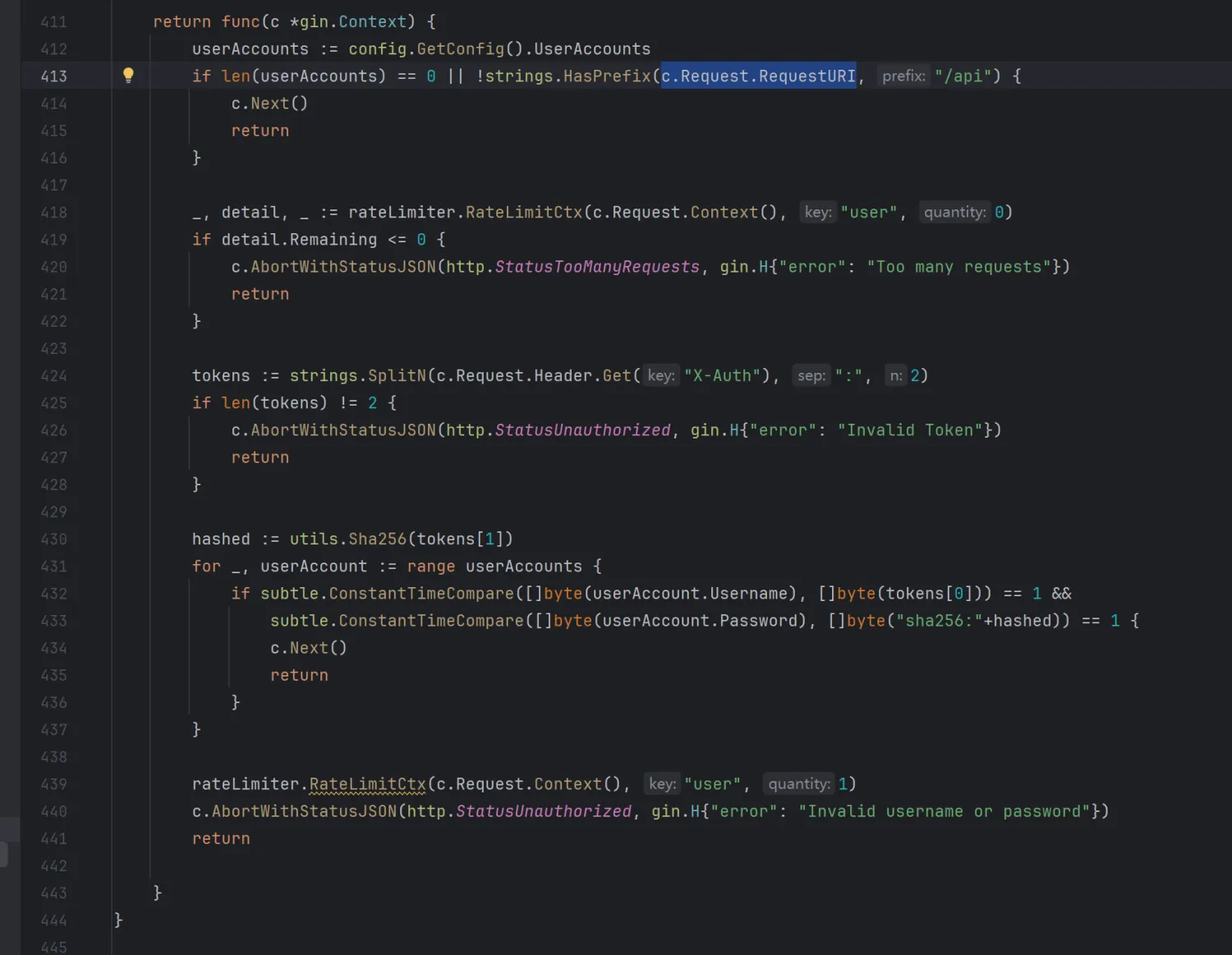Viewport: 1232px width, 955px height.
Task: Click the tokens variable on line 424
Action: pyautogui.click(x=221, y=376)
